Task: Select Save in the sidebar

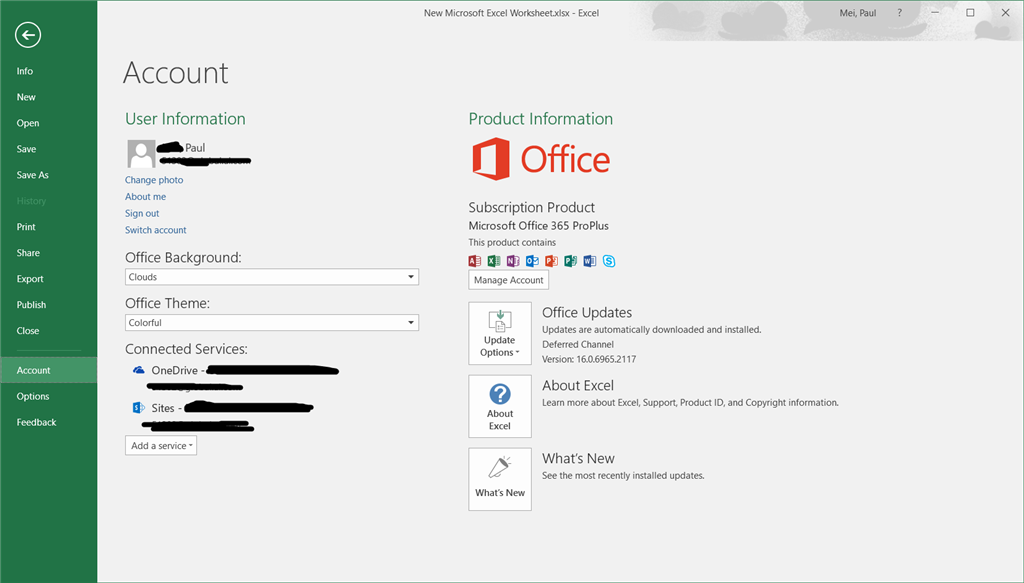Action: point(26,149)
